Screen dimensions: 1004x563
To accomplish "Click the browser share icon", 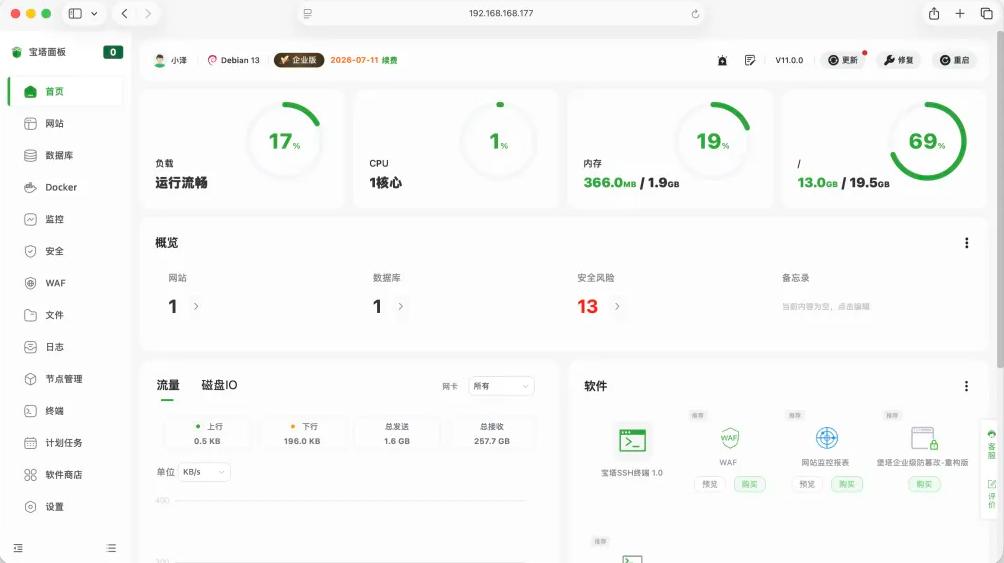I will point(934,13).
